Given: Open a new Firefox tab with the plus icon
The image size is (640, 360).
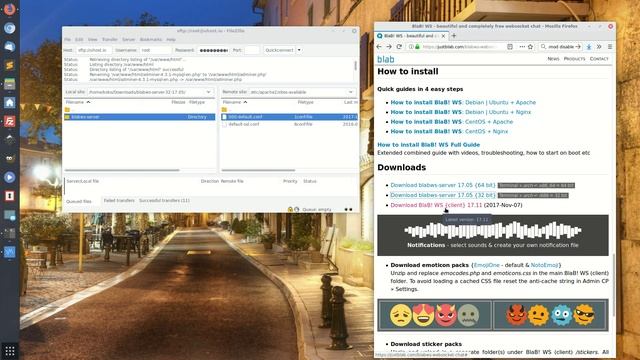Looking at the screenshot, I should coord(454,36).
